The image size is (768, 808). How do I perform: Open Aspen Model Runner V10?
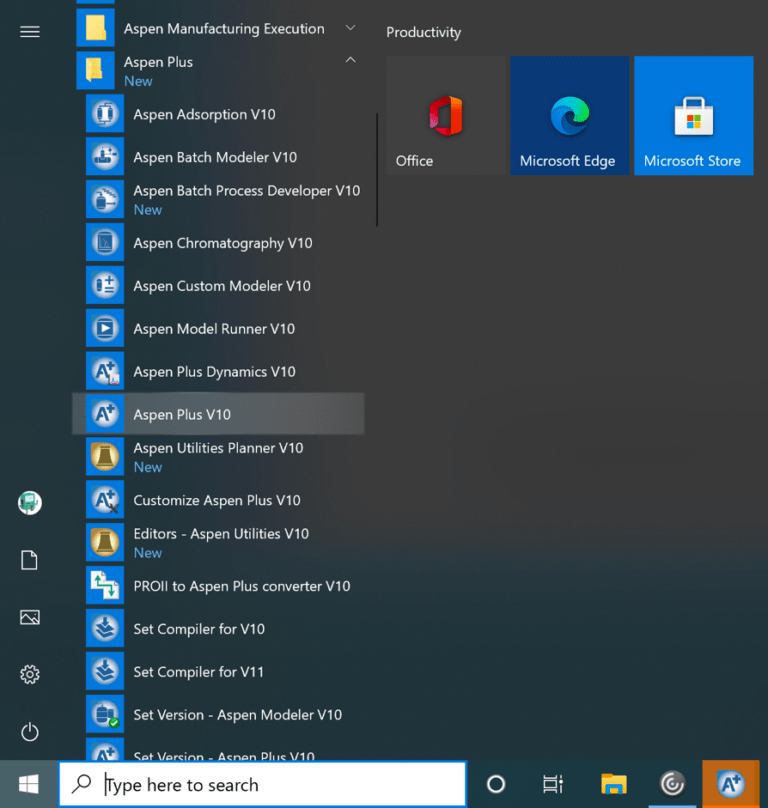click(x=214, y=329)
